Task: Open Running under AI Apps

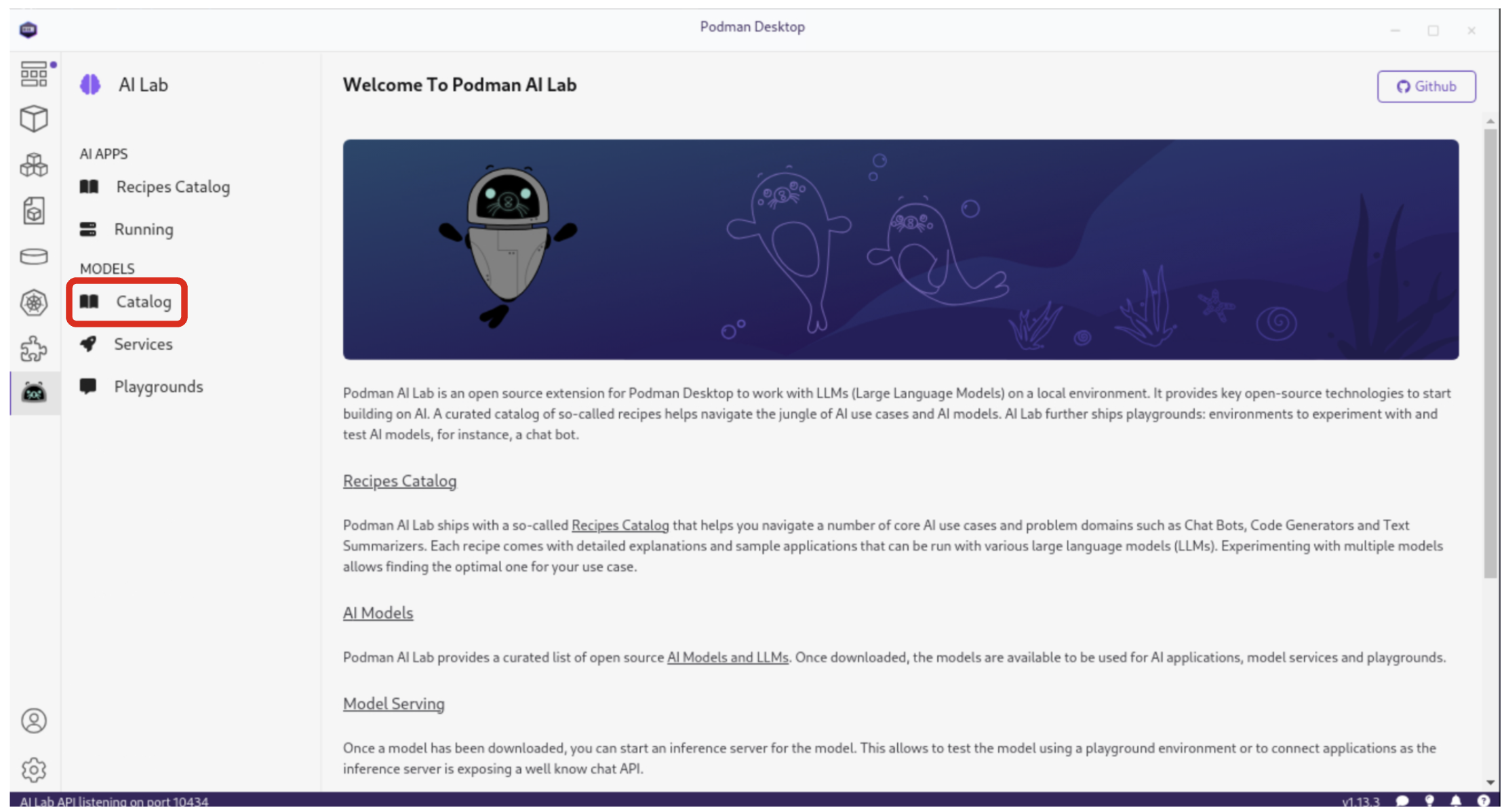Action: [143, 229]
